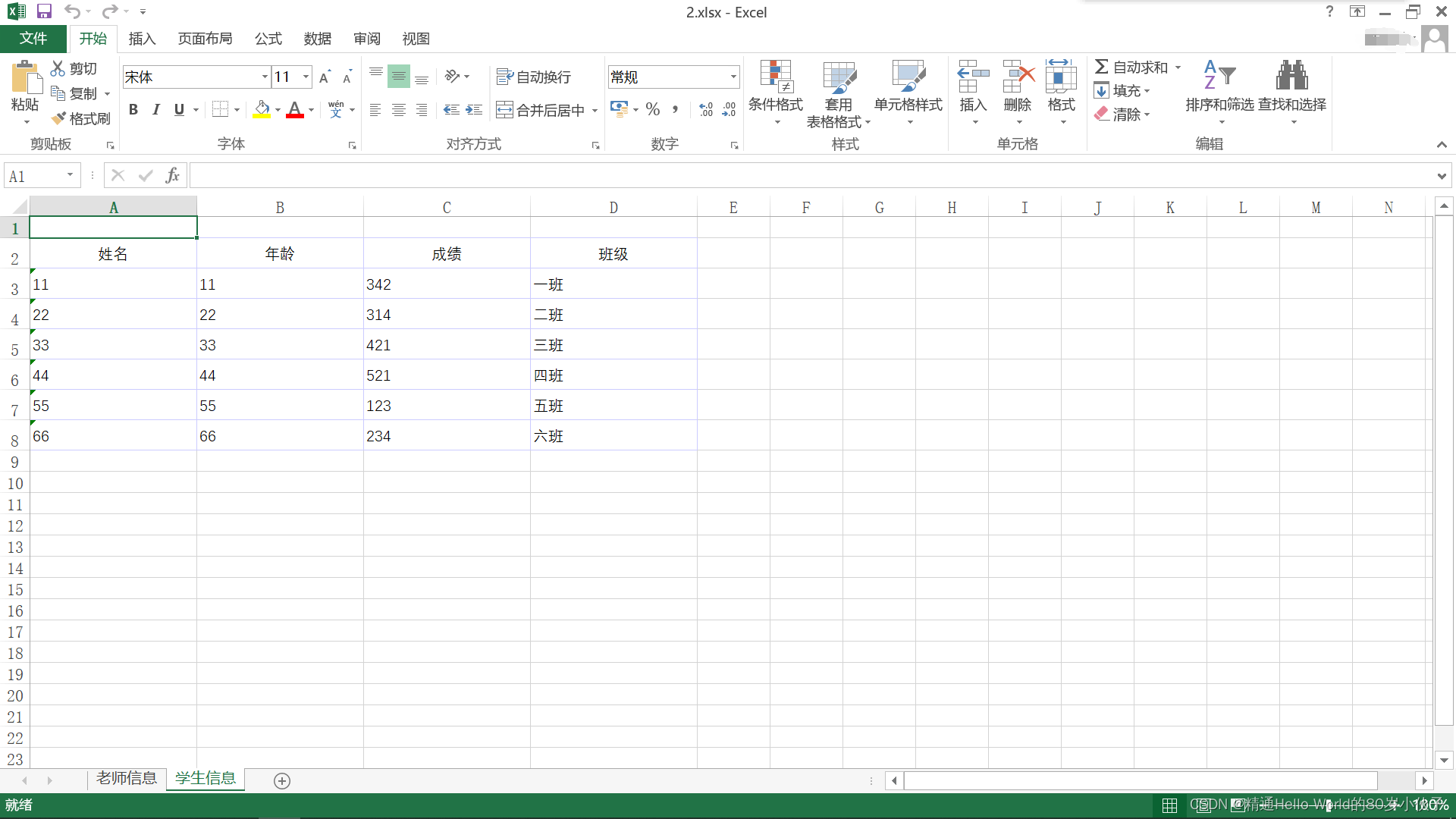Switch to the 插入 Insert tab

[x=142, y=39]
